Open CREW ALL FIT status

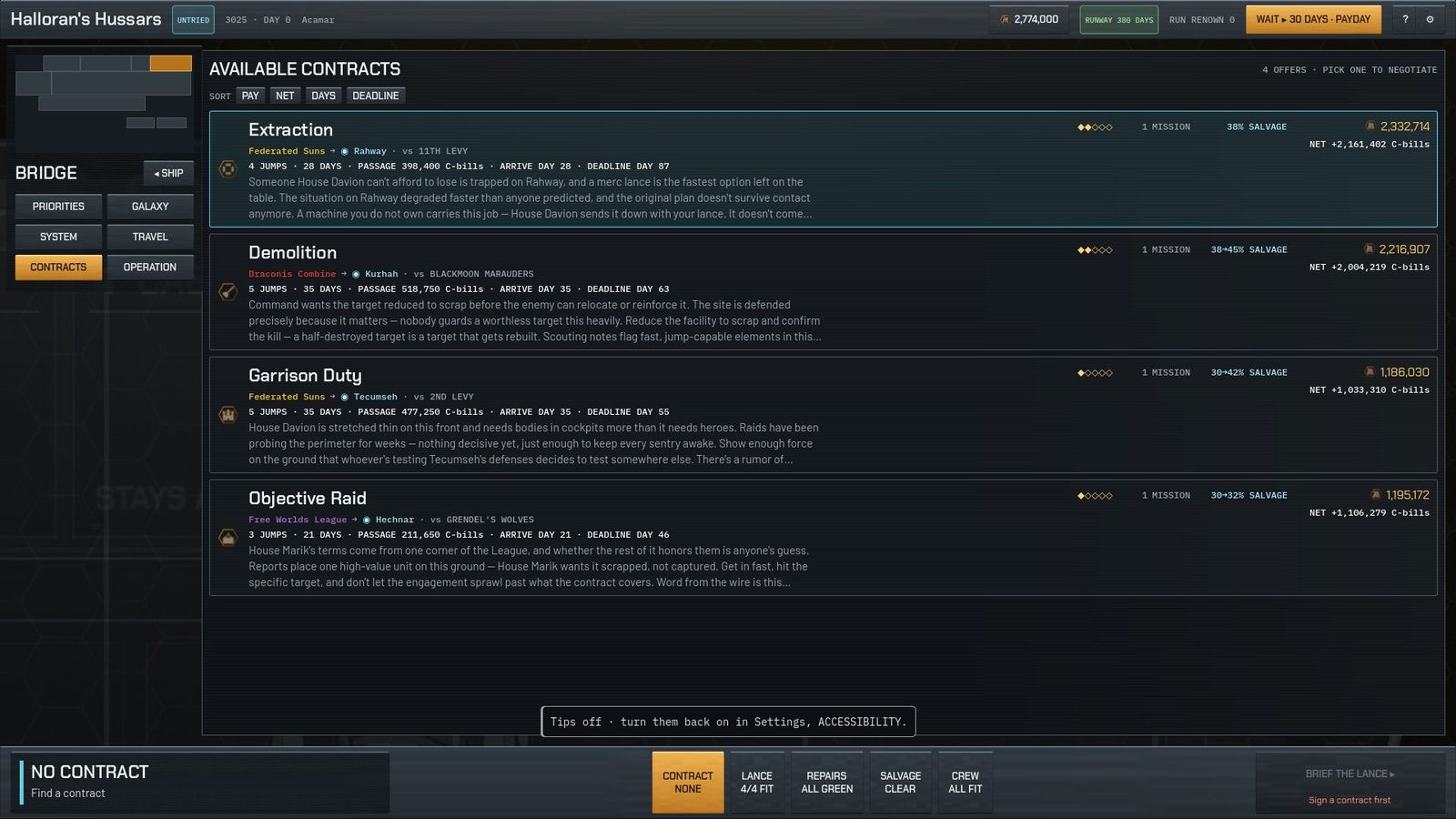(x=966, y=783)
